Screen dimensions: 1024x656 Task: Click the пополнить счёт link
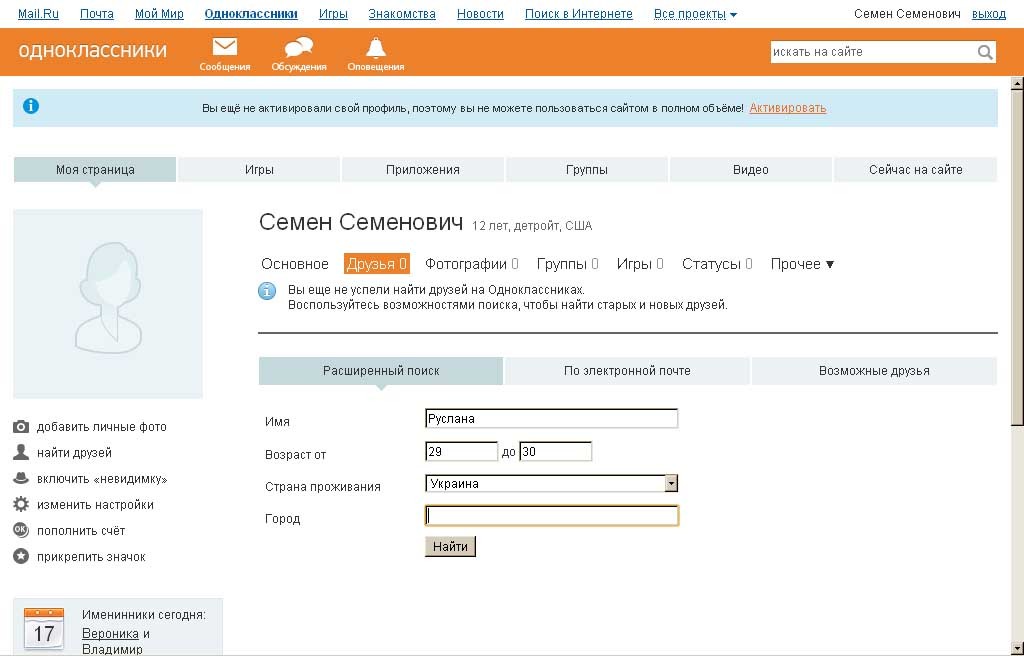pyautogui.click(x=81, y=531)
